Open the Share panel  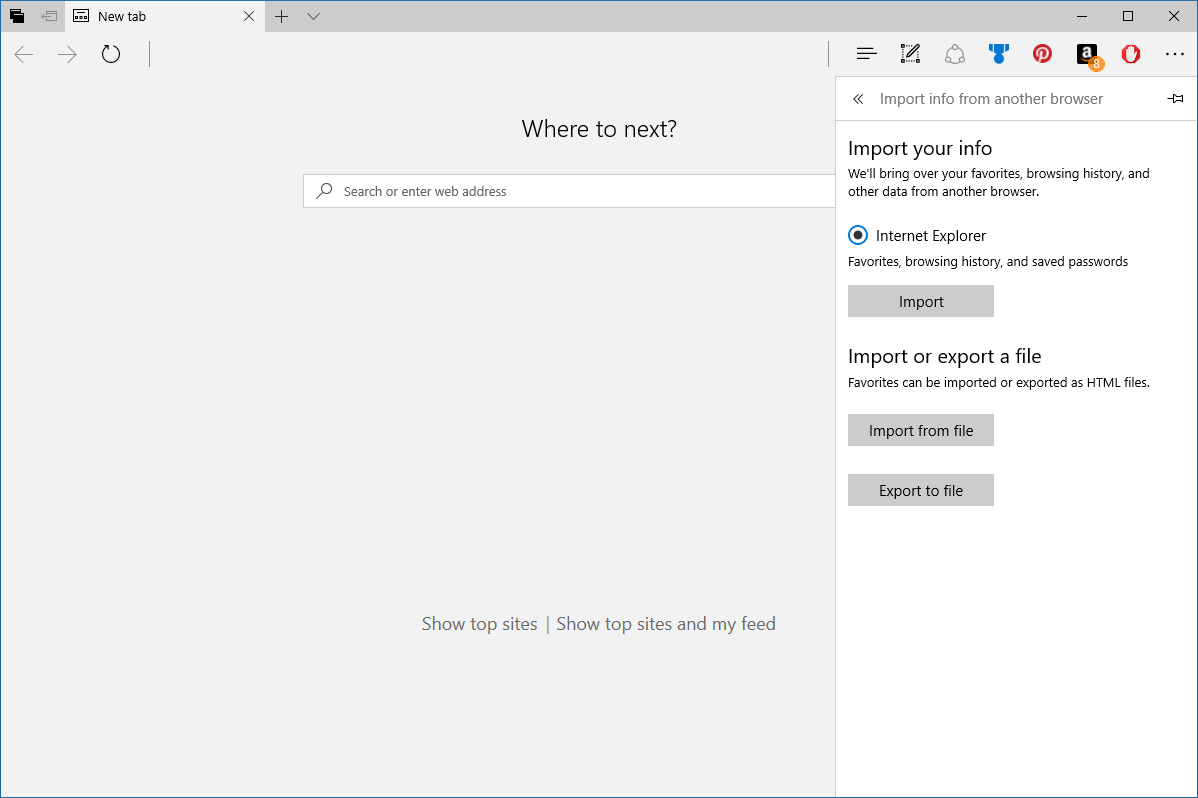[954, 54]
